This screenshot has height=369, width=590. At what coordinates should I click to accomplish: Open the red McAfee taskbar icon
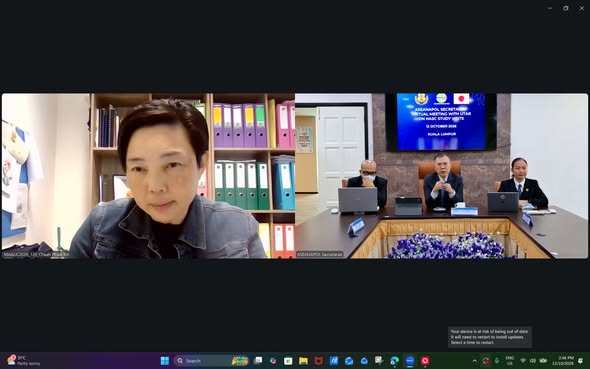(319, 361)
